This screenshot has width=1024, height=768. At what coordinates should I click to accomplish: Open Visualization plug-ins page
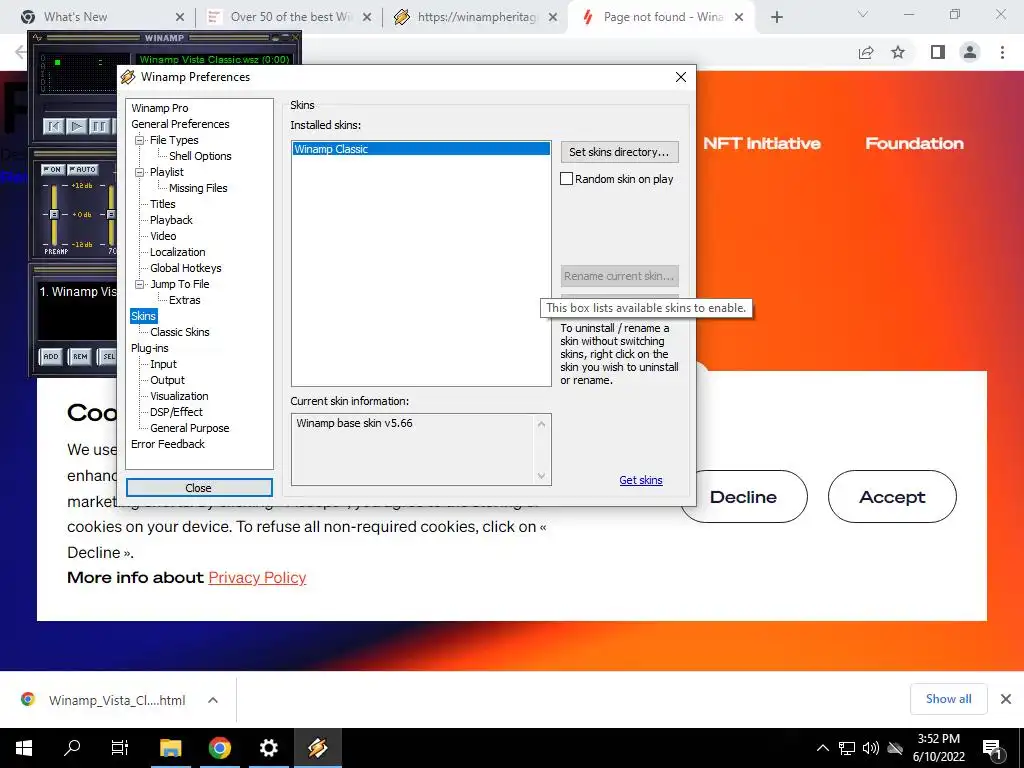(179, 396)
